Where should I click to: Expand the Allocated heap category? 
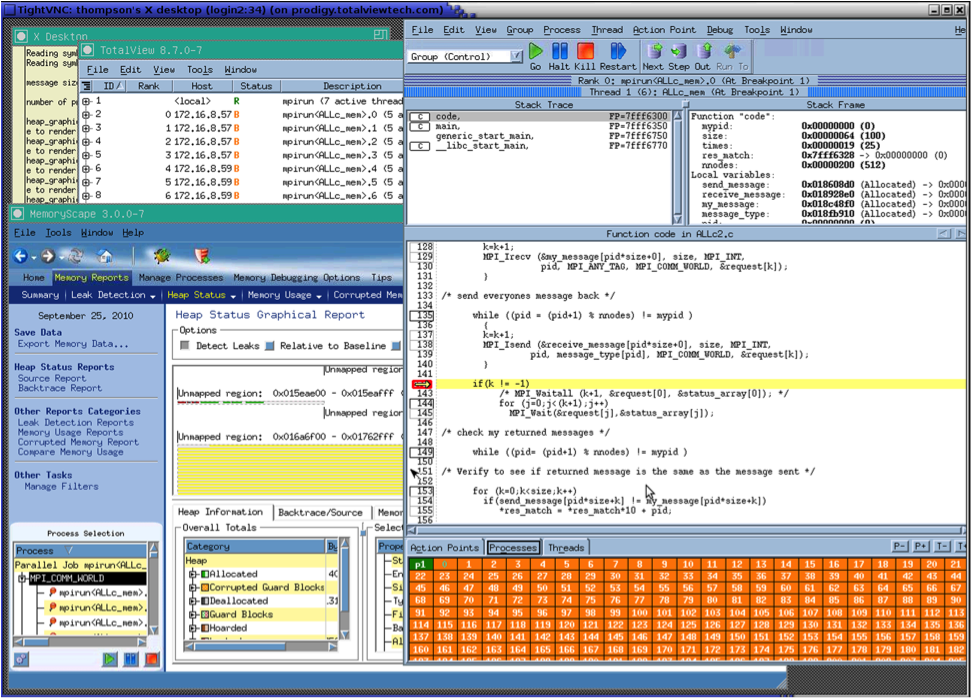193,574
